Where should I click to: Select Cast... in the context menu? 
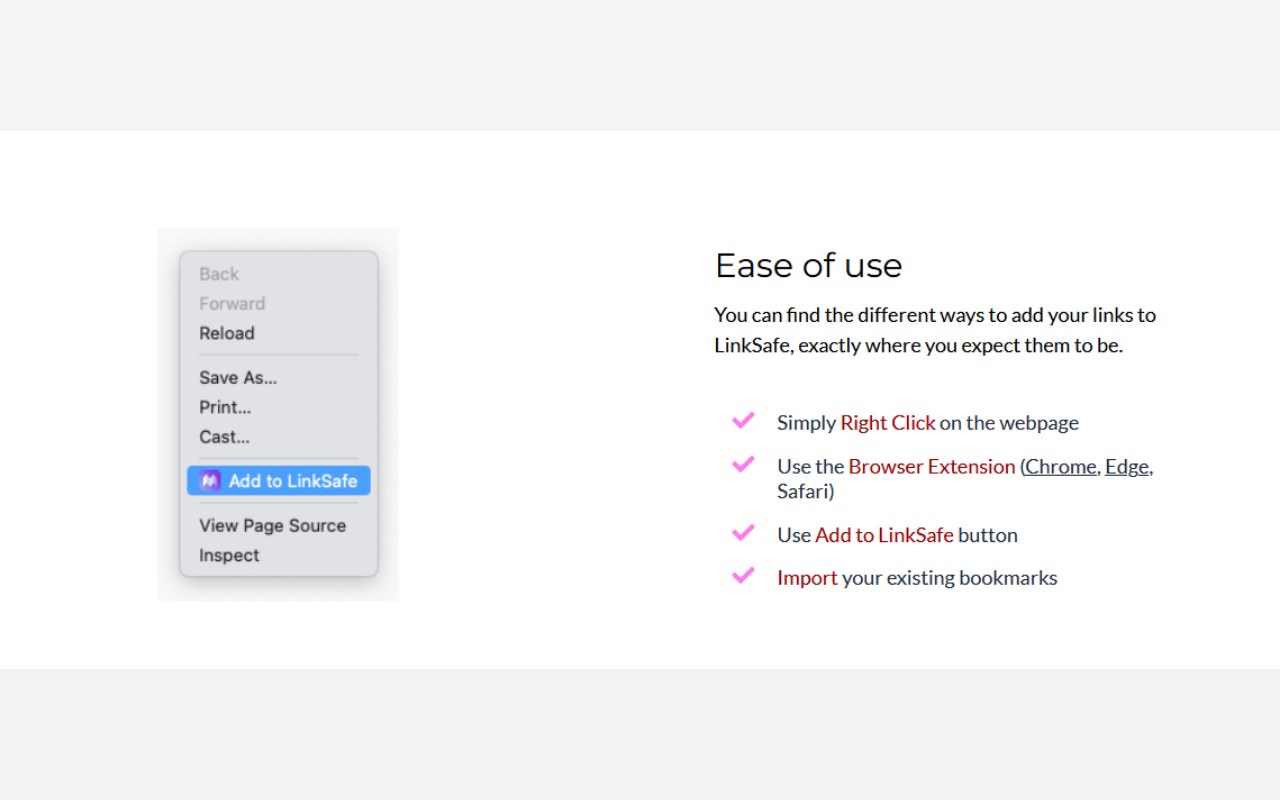click(224, 437)
